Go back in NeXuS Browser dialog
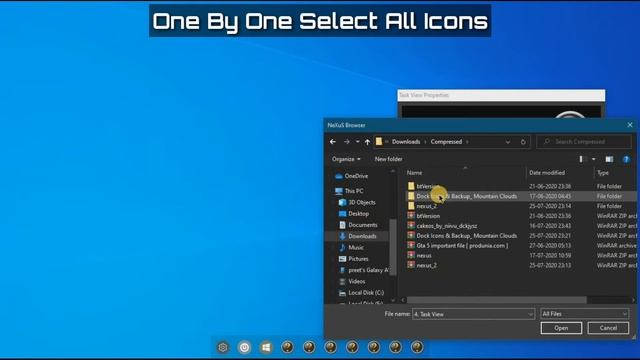640x360 pixels. tap(333, 142)
